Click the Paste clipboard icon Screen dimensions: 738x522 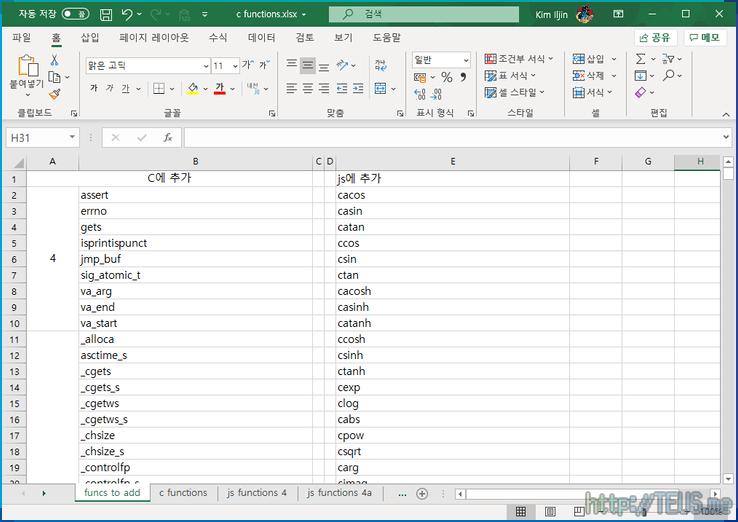28,65
